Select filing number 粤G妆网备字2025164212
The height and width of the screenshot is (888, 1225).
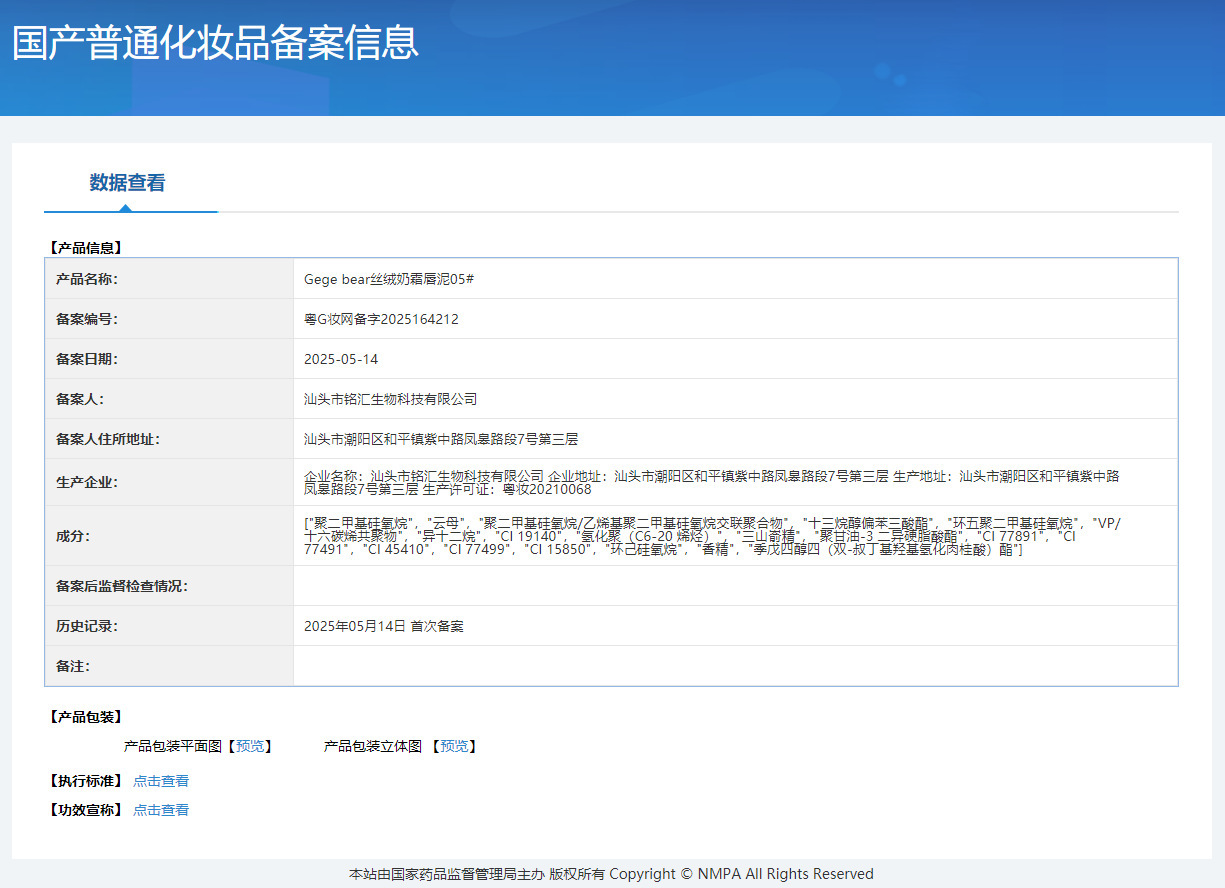[x=381, y=319]
